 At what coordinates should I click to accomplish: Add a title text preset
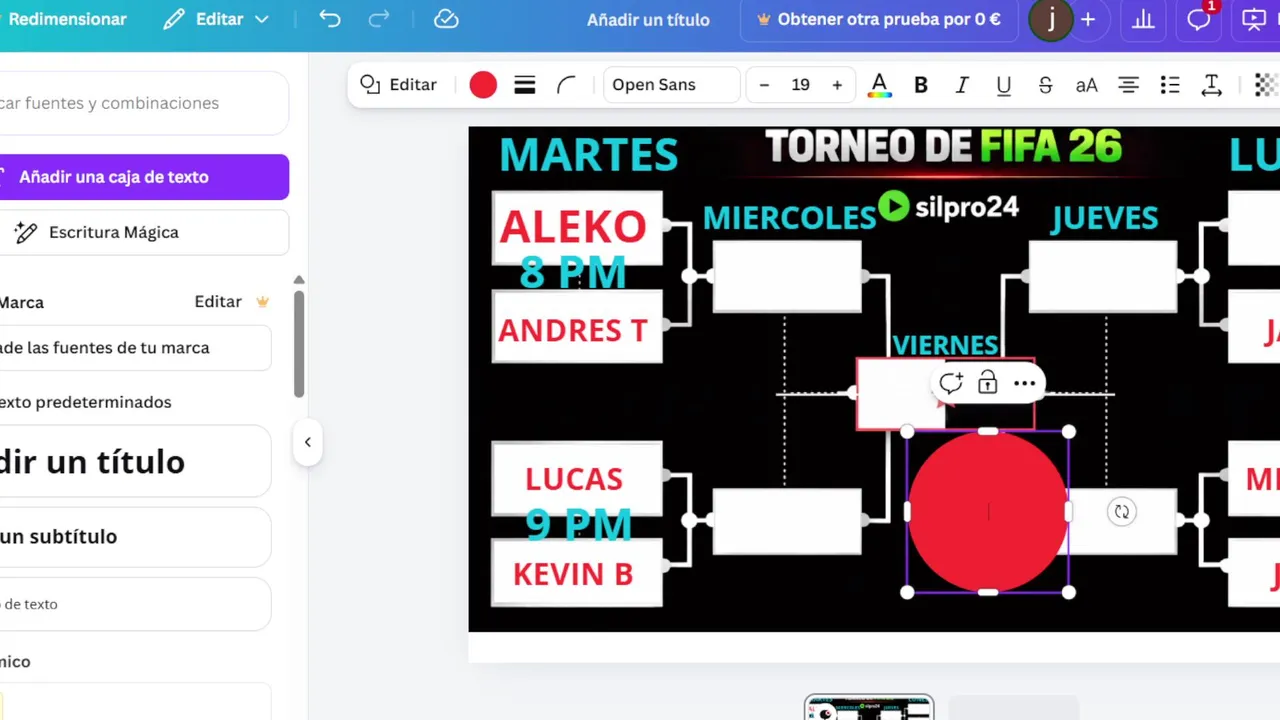click(135, 461)
